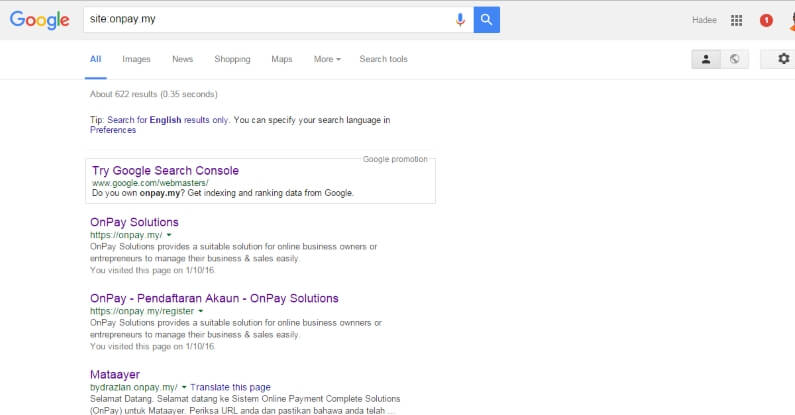Expand the More dropdown menu
This screenshot has width=795, height=415.
[x=327, y=59]
